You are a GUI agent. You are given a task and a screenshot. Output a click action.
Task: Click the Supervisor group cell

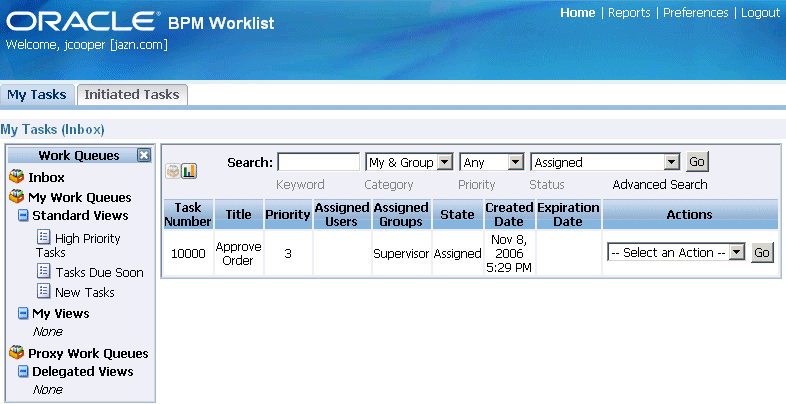point(401,254)
